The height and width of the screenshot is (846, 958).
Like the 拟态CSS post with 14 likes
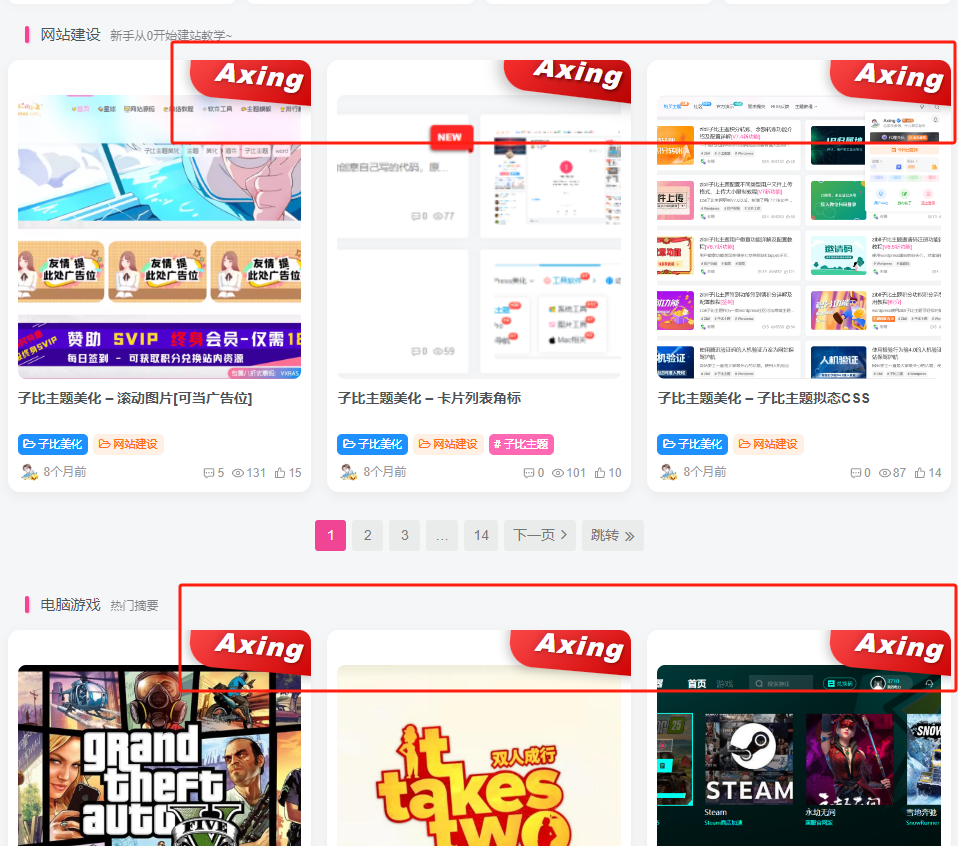pyautogui.click(x=920, y=473)
